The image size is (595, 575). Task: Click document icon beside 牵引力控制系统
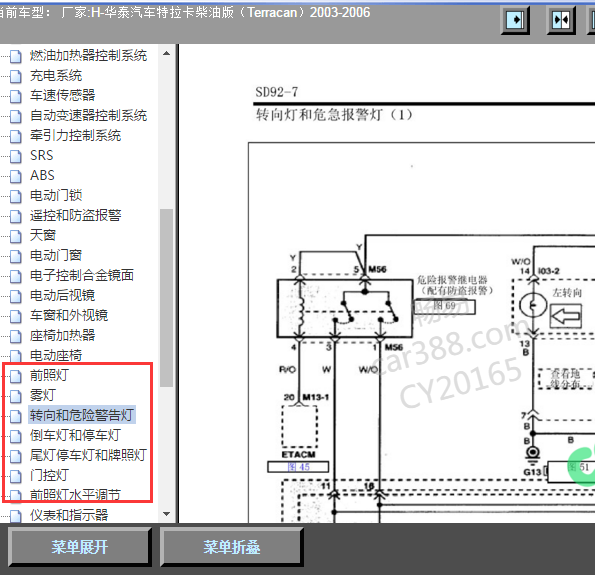point(16,136)
